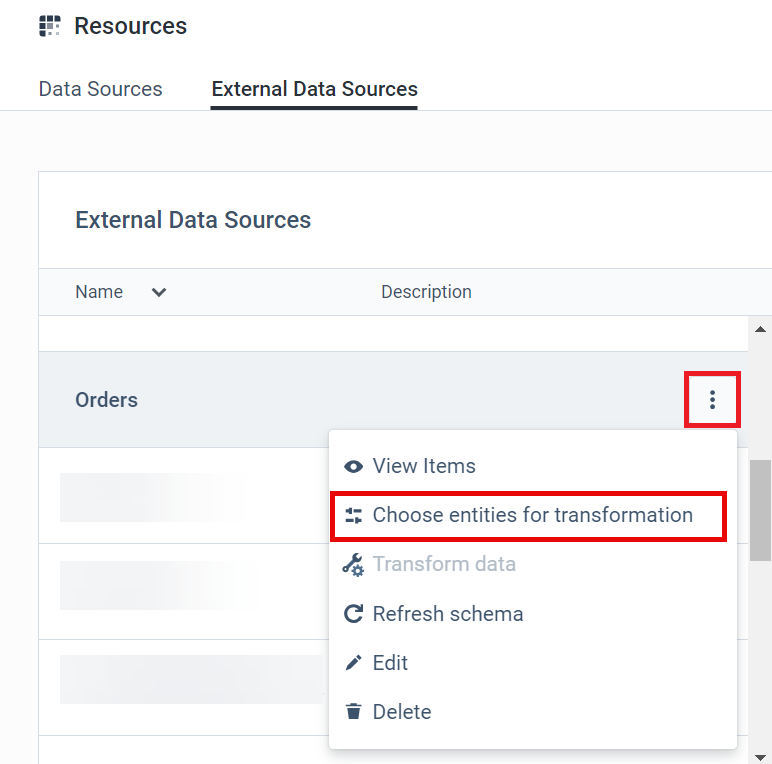Select the External Data Sources tab
The image size is (772, 764).
(x=314, y=89)
